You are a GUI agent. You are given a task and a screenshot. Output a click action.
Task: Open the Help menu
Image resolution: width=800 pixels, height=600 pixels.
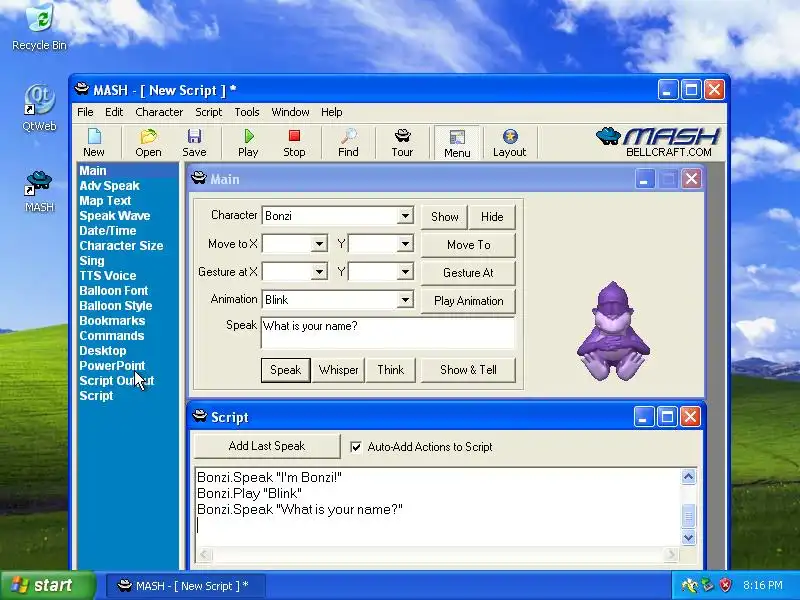tap(332, 112)
